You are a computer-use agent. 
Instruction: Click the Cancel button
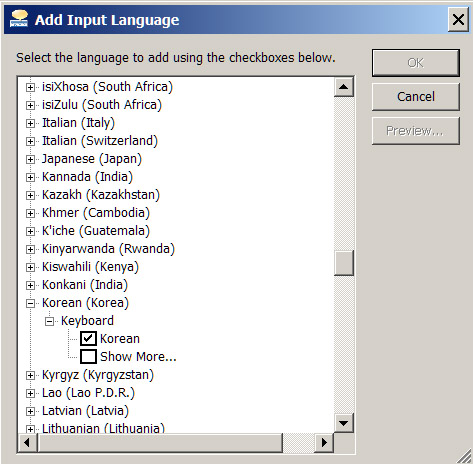tap(416, 97)
